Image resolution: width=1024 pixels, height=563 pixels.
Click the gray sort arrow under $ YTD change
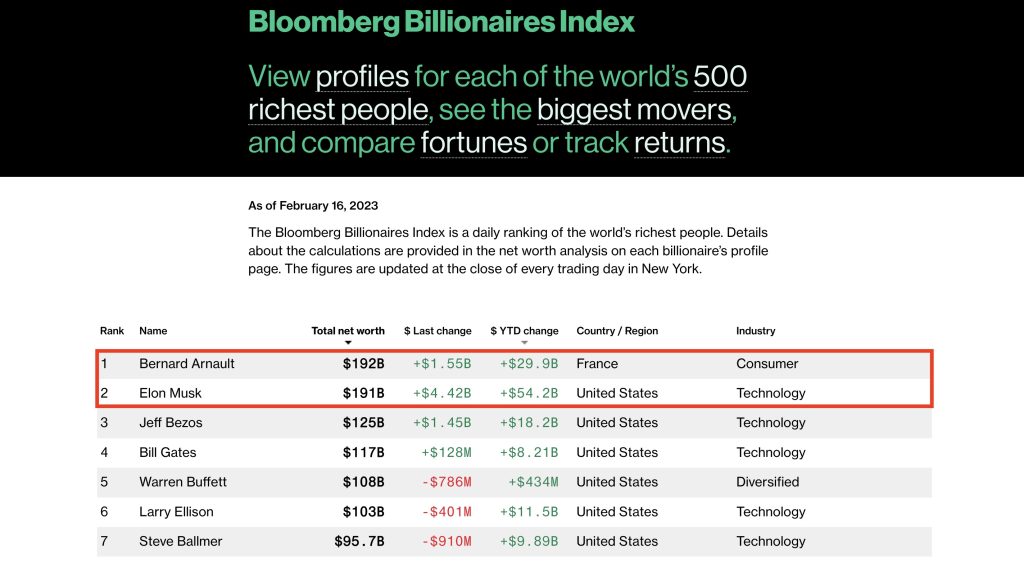click(524, 343)
